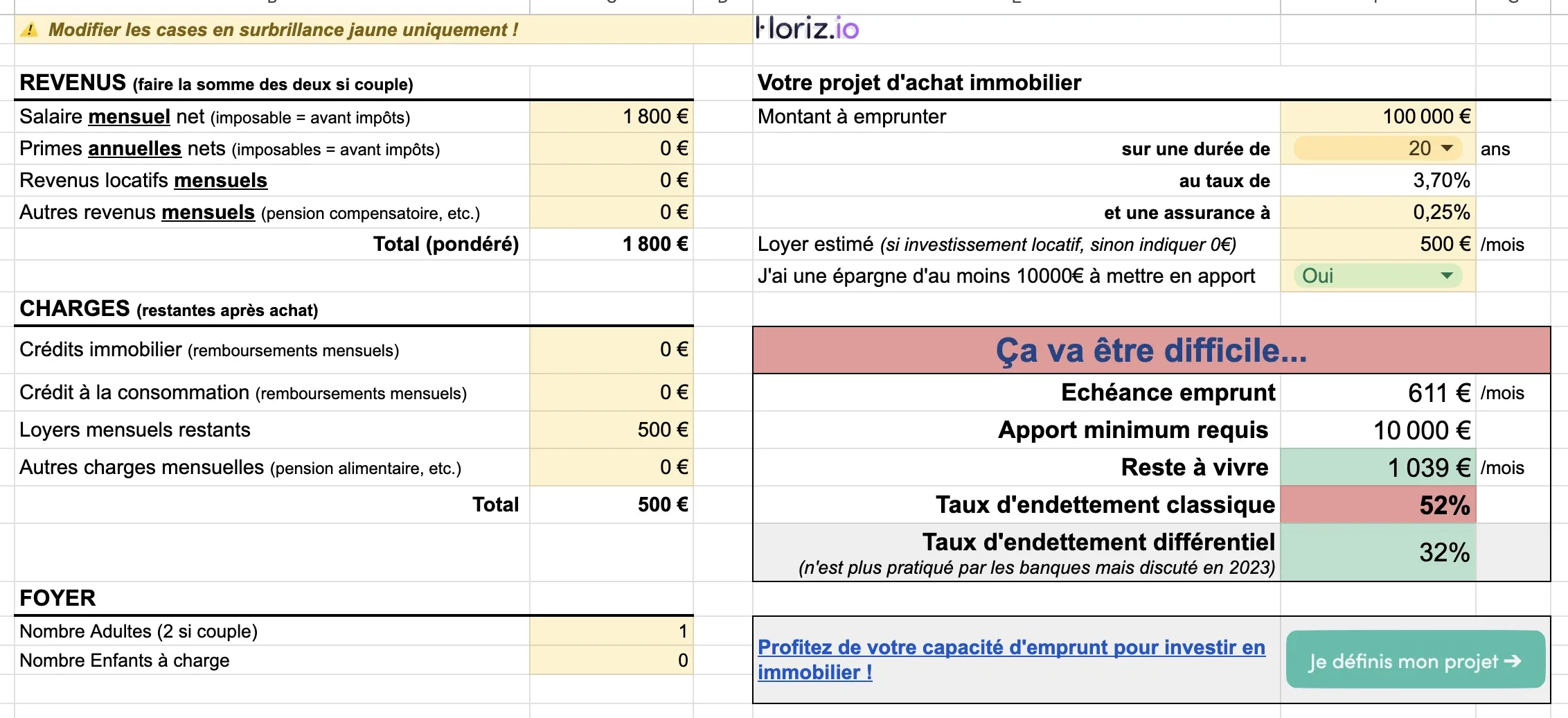This screenshot has height=718, width=1568.
Task: Select the Primes annuelles nets amount cell
Action: pos(612,148)
